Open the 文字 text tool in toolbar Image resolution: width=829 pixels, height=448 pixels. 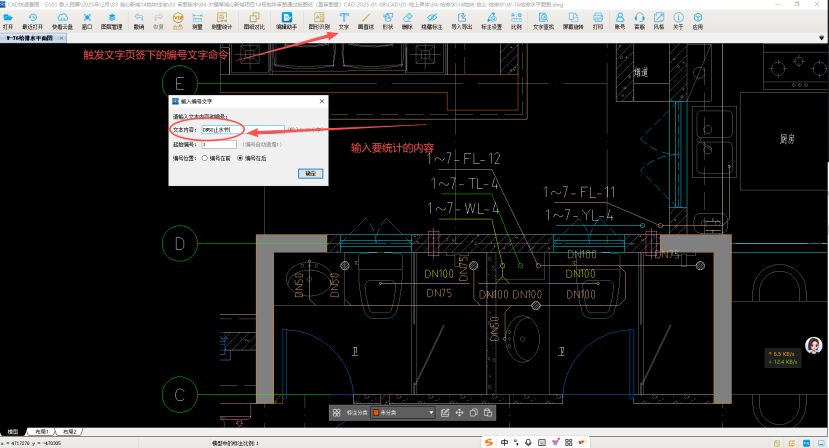[x=344, y=21]
